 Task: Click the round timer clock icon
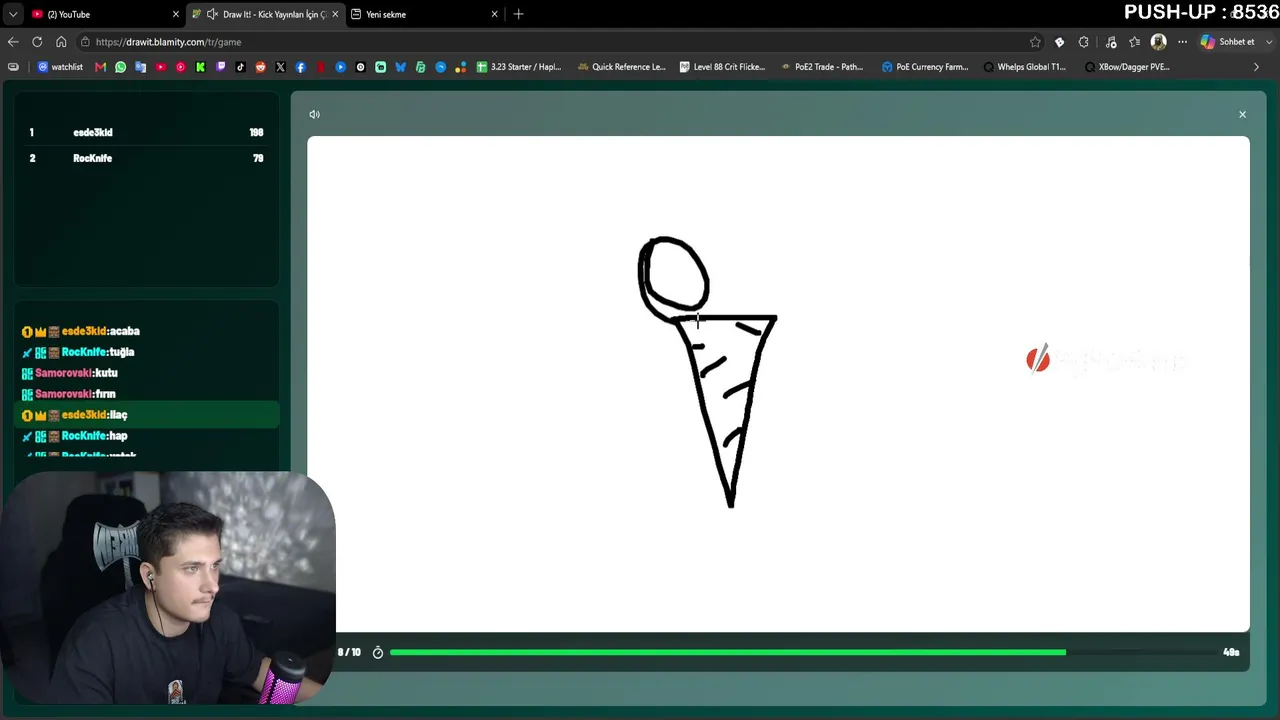(378, 652)
